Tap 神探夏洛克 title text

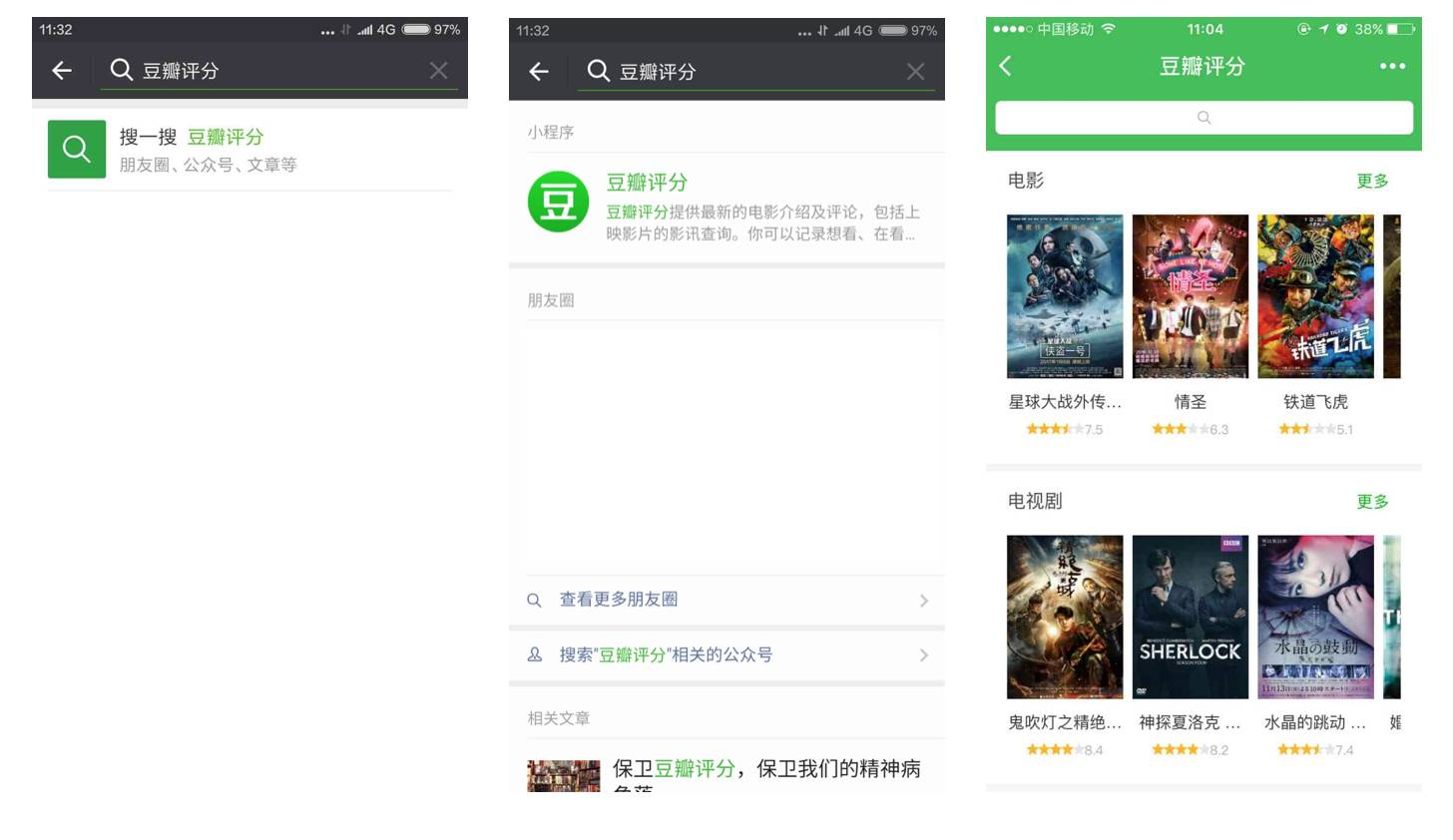[x=1191, y=722]
